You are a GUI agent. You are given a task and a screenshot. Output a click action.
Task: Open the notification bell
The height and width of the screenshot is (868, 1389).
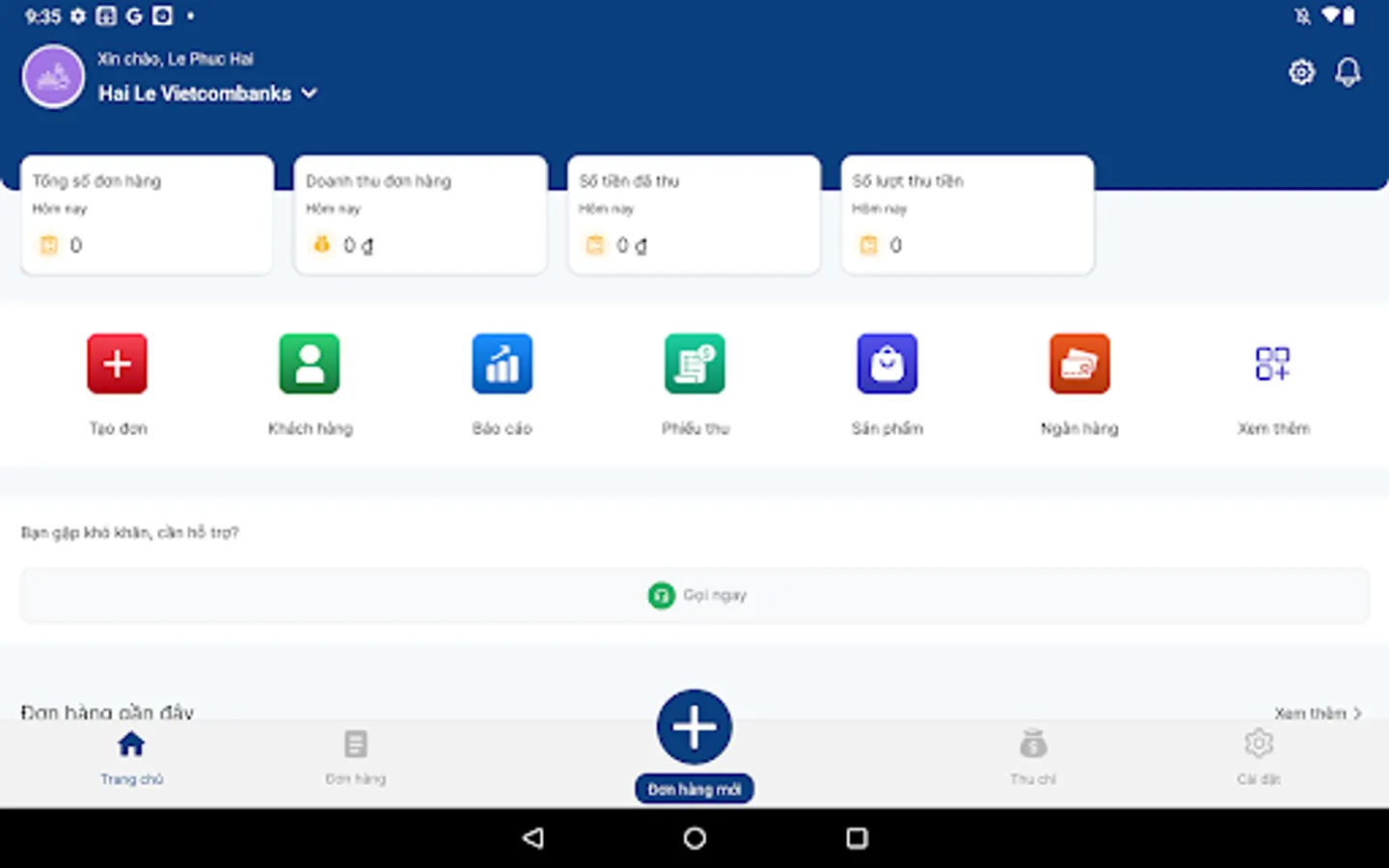pyautogui.click(x=1347, y=71)
